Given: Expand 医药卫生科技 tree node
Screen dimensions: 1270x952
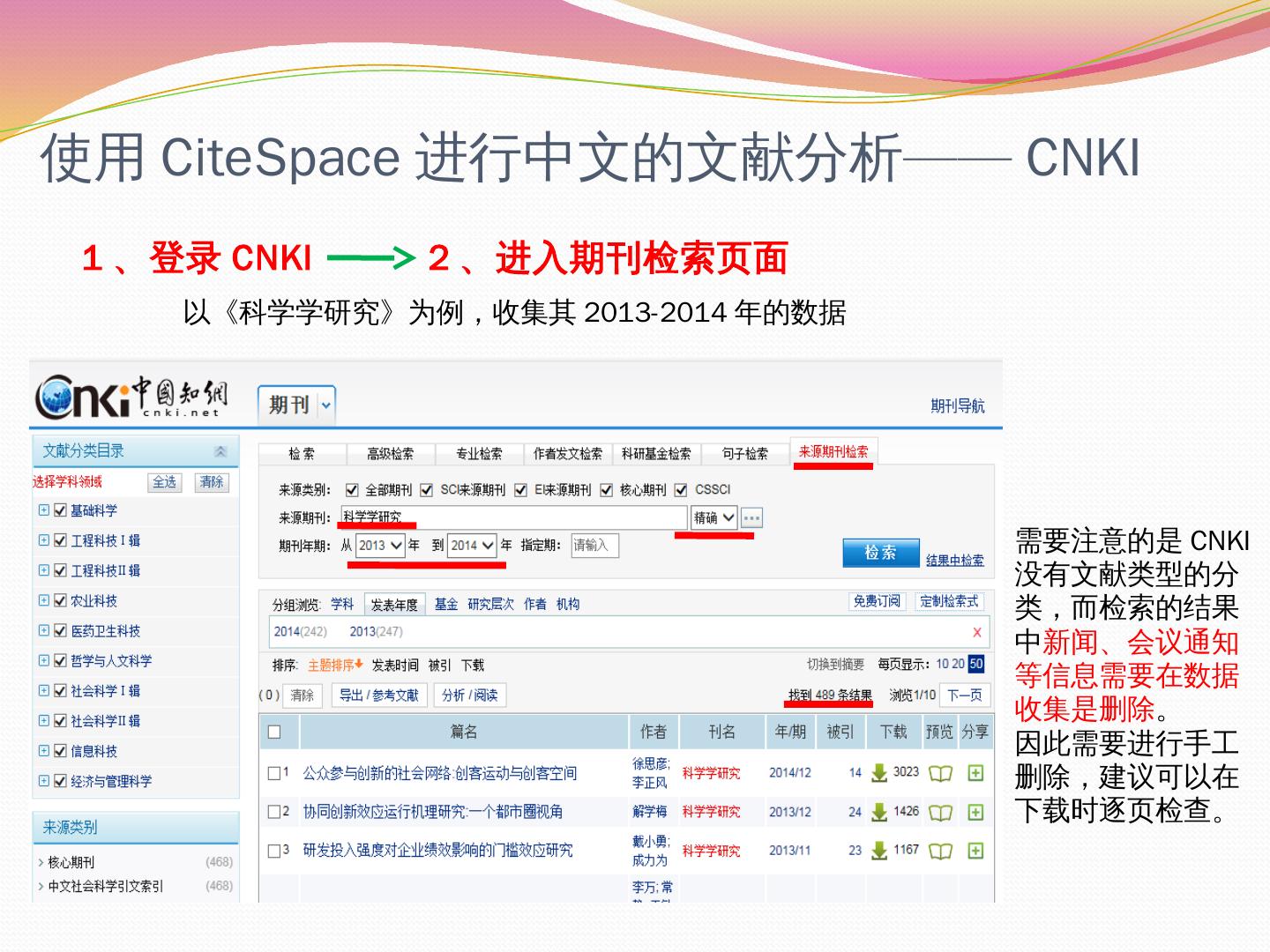Looking at the screenshot, I should click(x=43, y=631).
